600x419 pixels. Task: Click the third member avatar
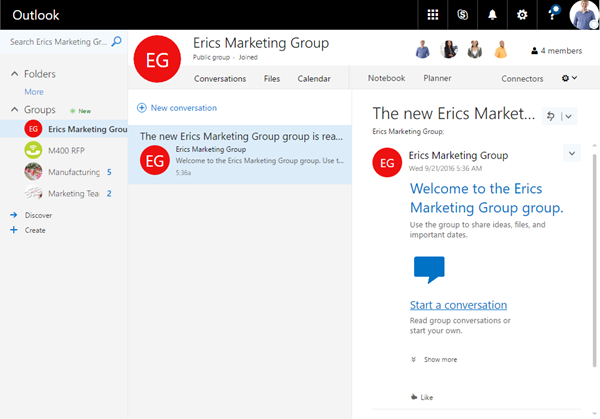pyautogui.click(x=474, y=49)
